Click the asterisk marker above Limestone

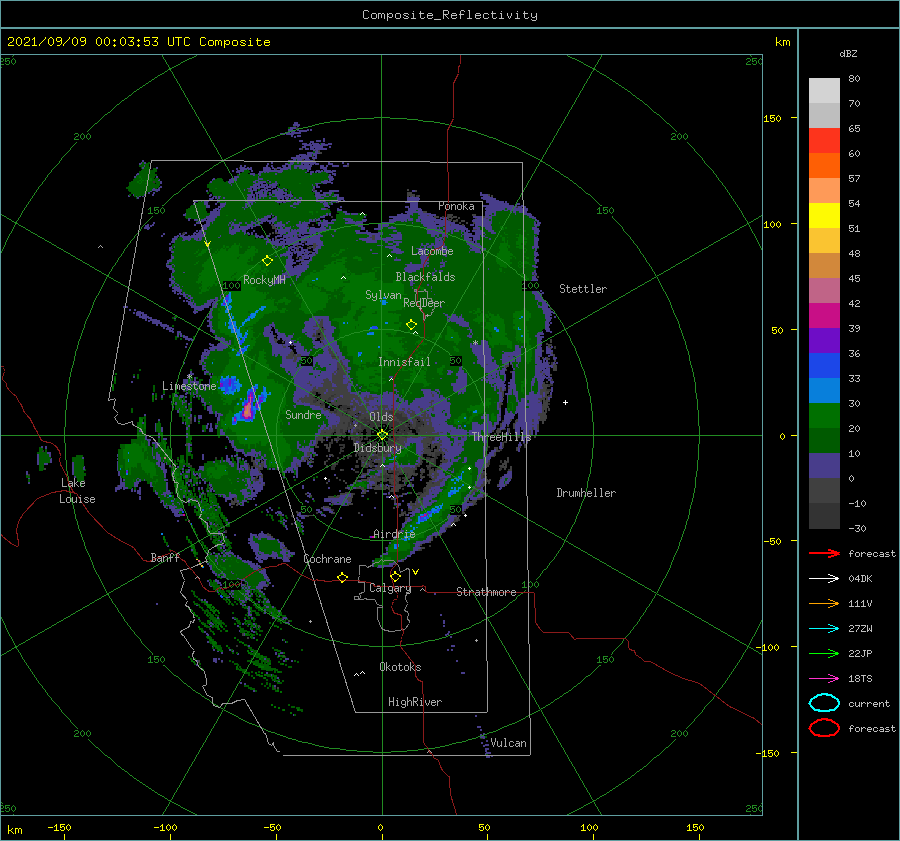pyautogui.click(x=189, y=377)
